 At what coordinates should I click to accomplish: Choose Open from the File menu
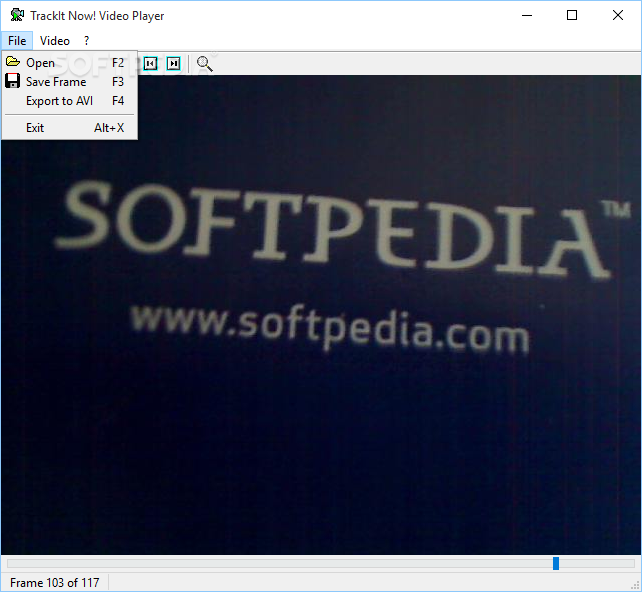tap(70, 63)
